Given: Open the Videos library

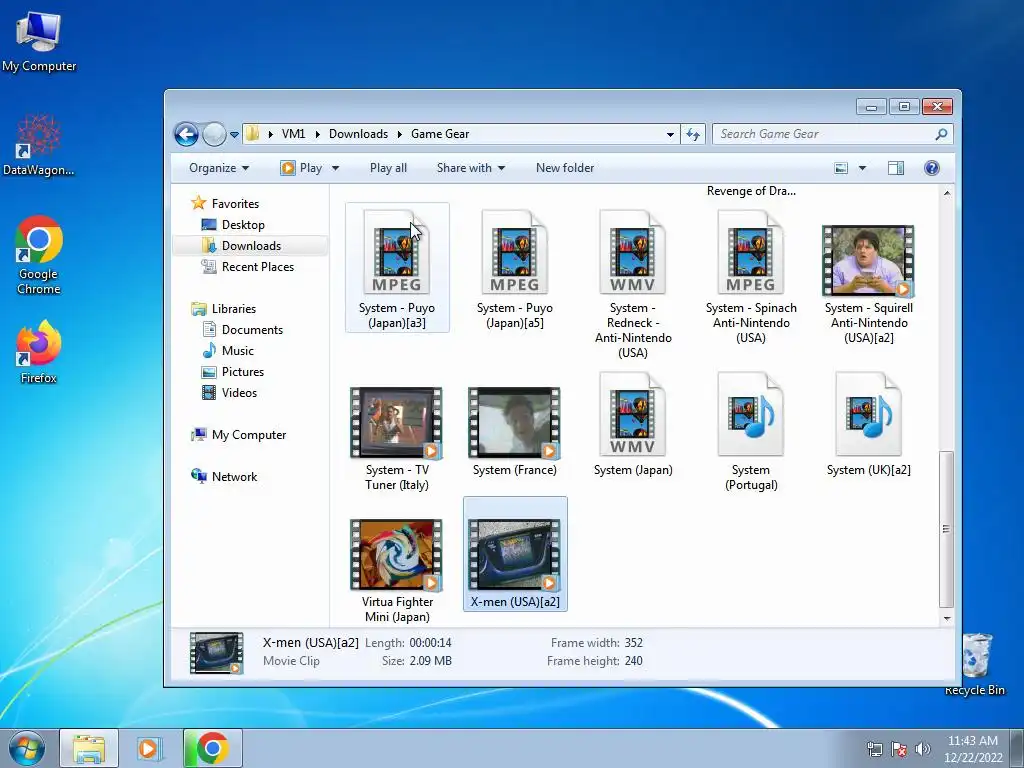Looking at the screenshot, I should click(x=230, y=392).
